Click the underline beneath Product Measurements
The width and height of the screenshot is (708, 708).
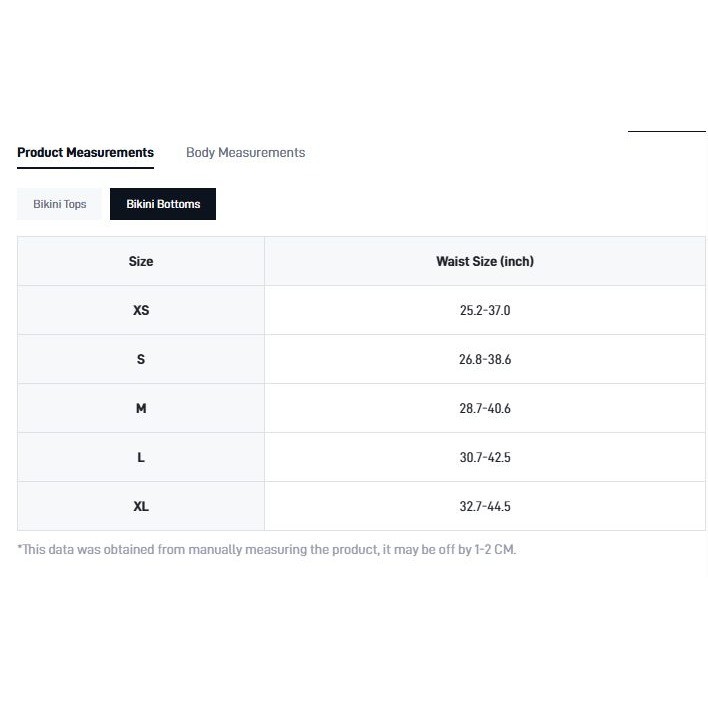point(85,168)
